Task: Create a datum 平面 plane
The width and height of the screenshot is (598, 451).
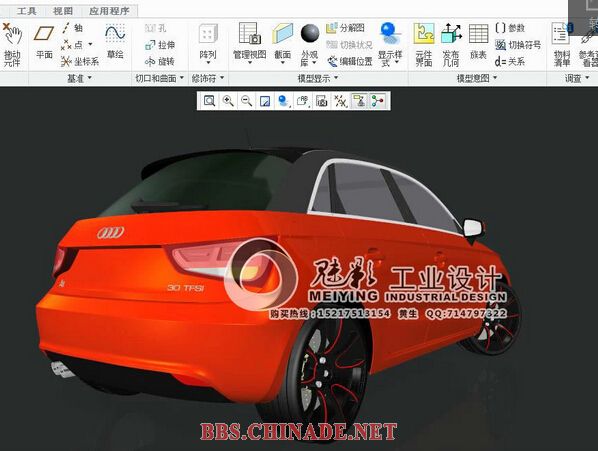Action: (x=44, y=42)
